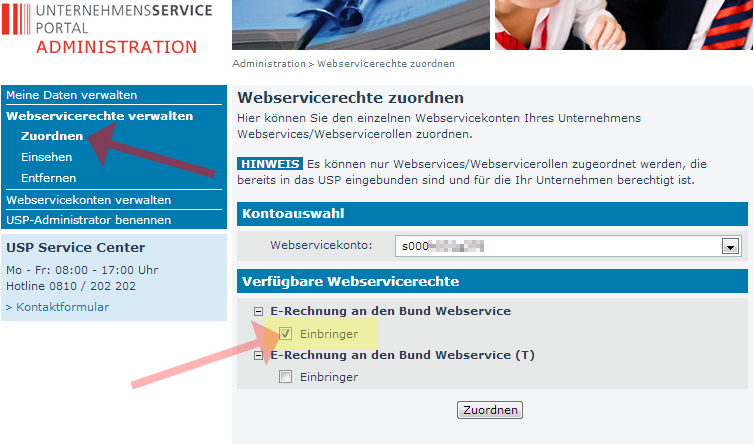Screen dimensions: 754x444
Task: Open Webservicekonten verwalten menu
Action: tap(88, 200)
